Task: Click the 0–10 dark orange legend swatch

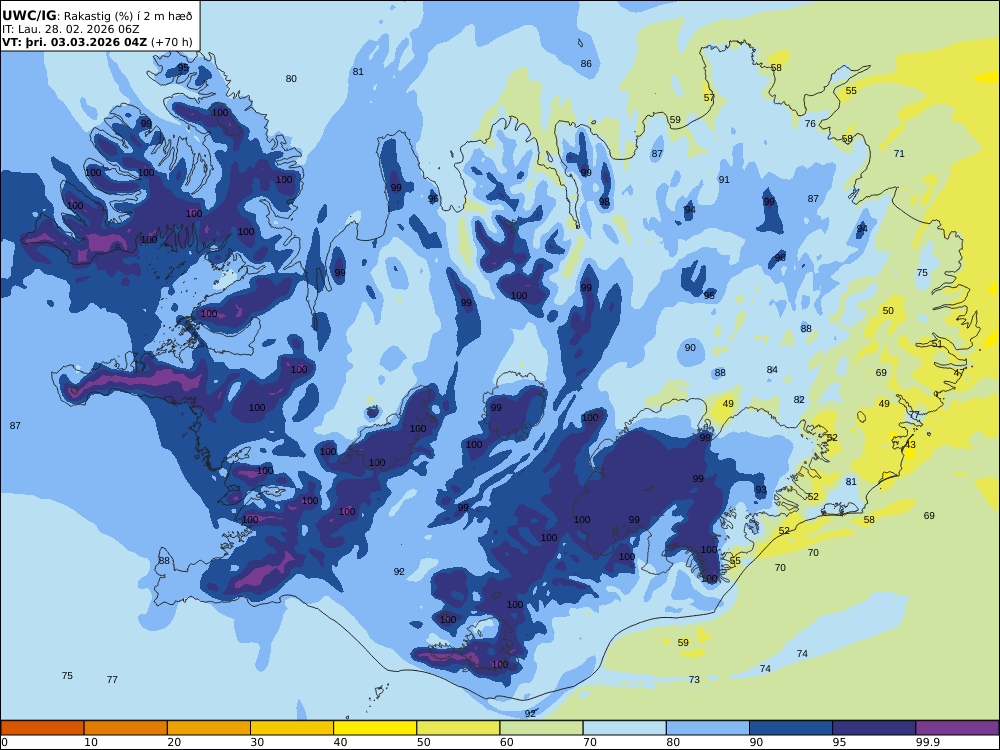Action: (x=42, y=728)
